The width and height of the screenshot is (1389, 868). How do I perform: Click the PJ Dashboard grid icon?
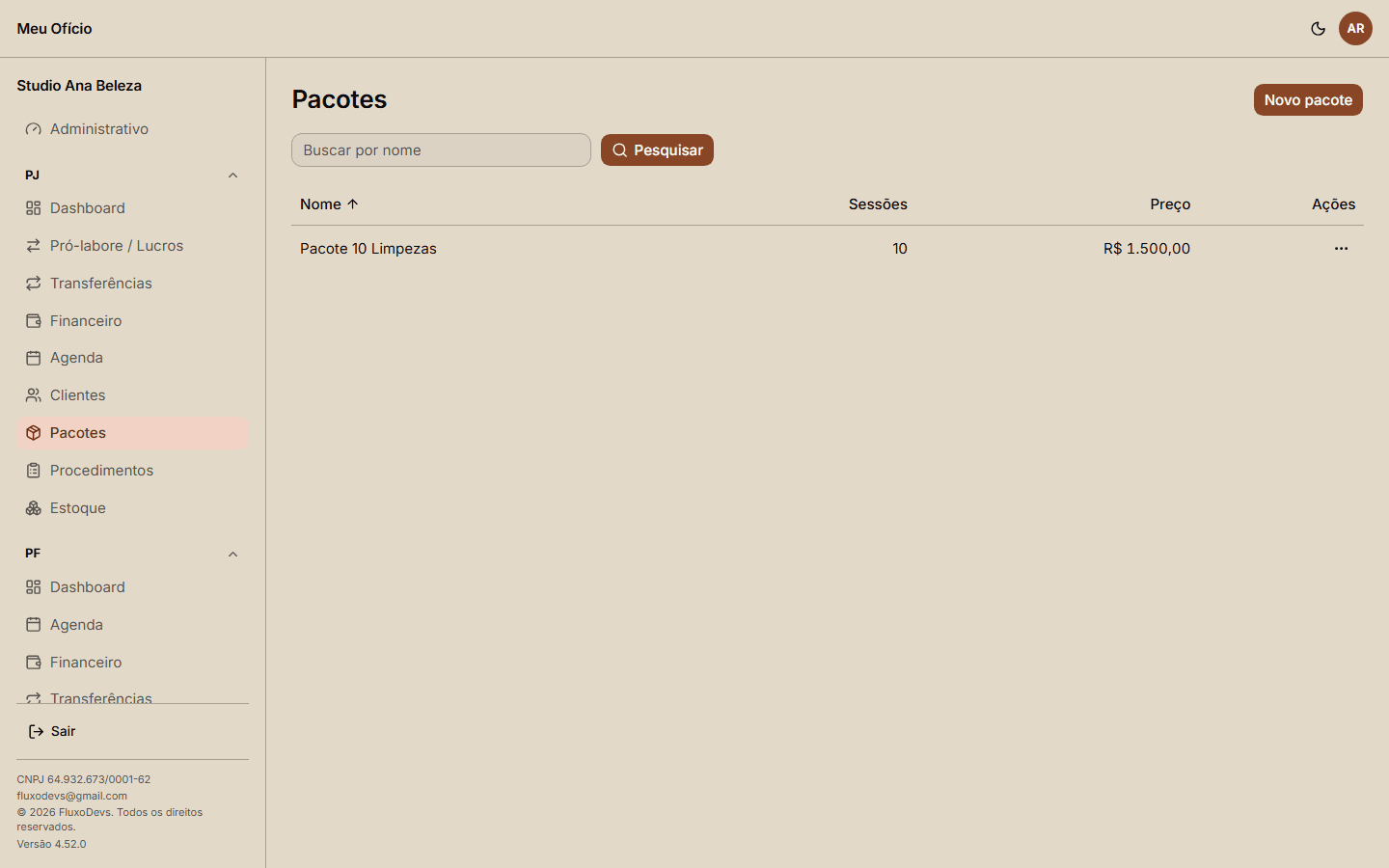34,208
